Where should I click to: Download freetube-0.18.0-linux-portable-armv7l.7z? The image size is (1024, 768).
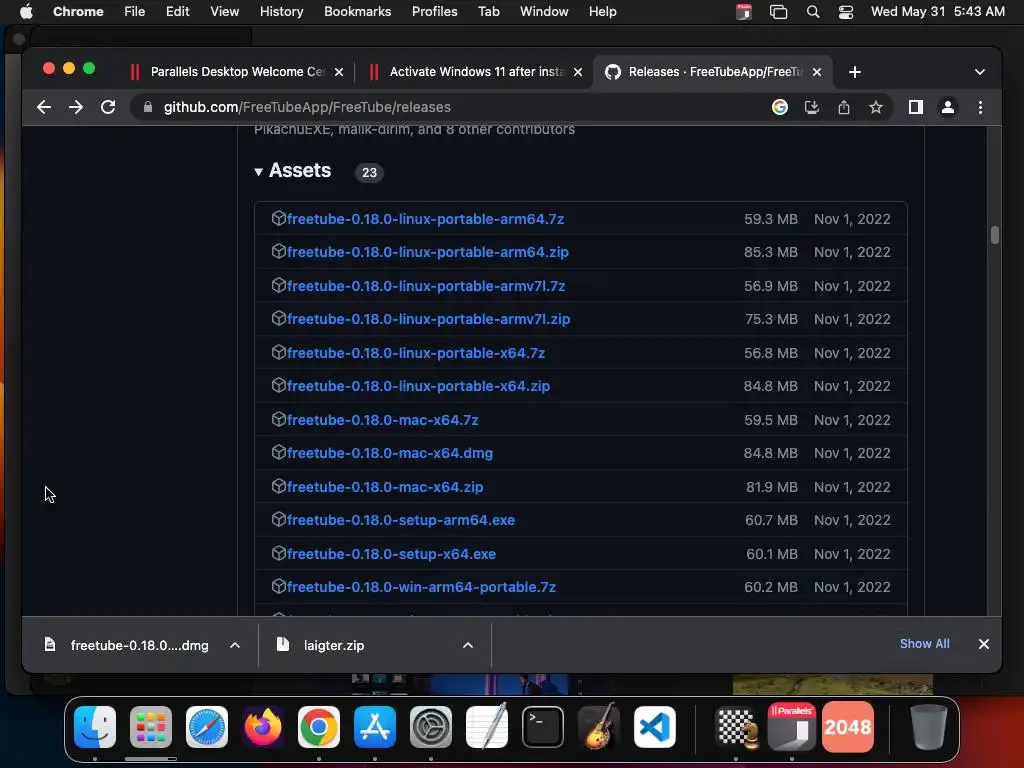tap(426, 286)
